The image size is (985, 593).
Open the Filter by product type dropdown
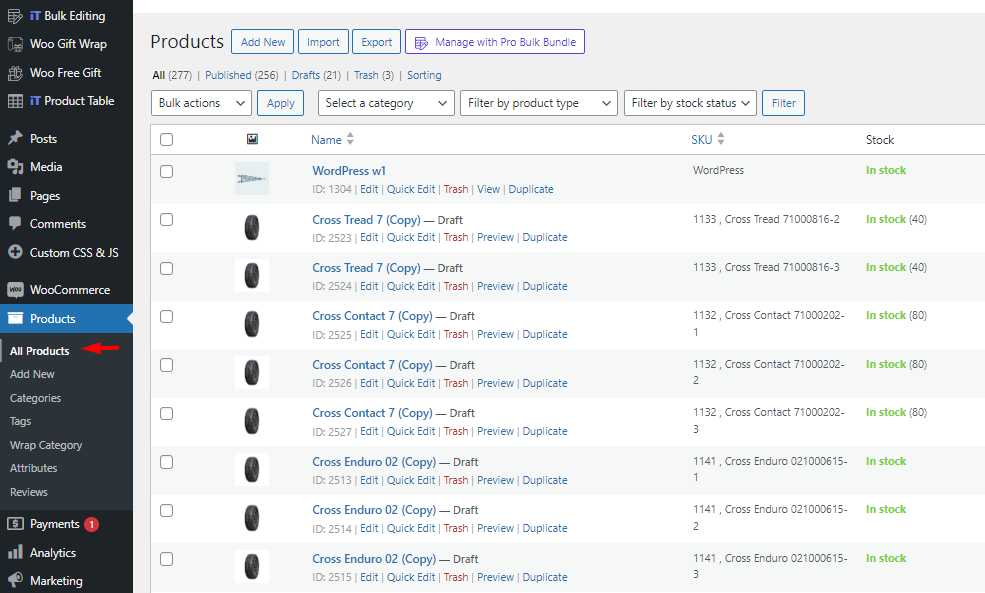[x=539, y=103]
